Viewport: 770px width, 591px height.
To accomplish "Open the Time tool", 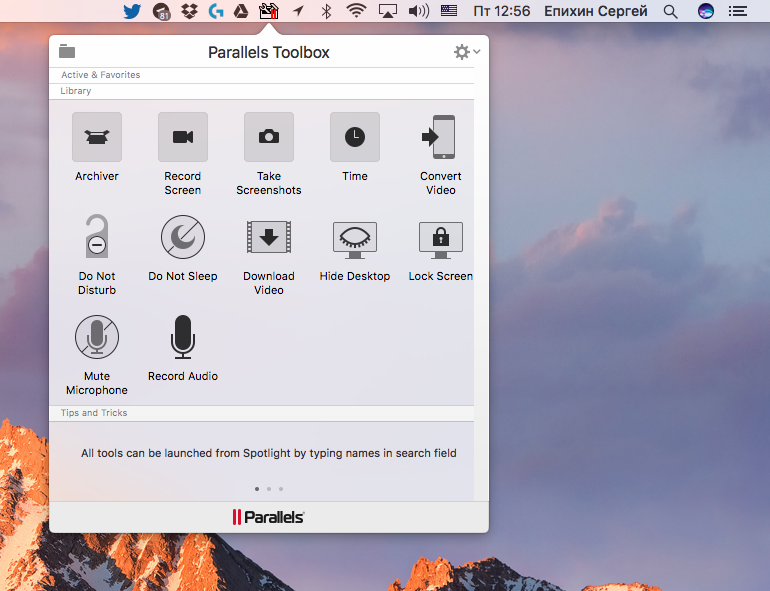I will coord(355,138).
